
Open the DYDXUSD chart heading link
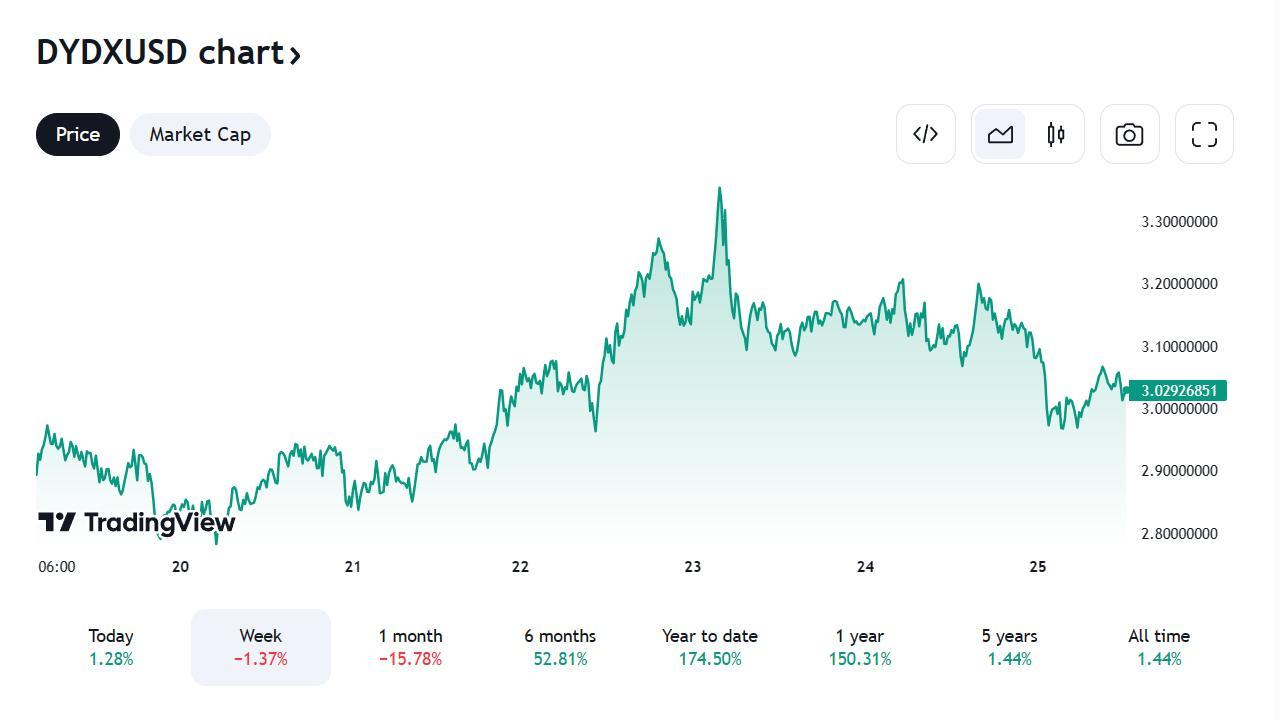click(x=160, y=52)
